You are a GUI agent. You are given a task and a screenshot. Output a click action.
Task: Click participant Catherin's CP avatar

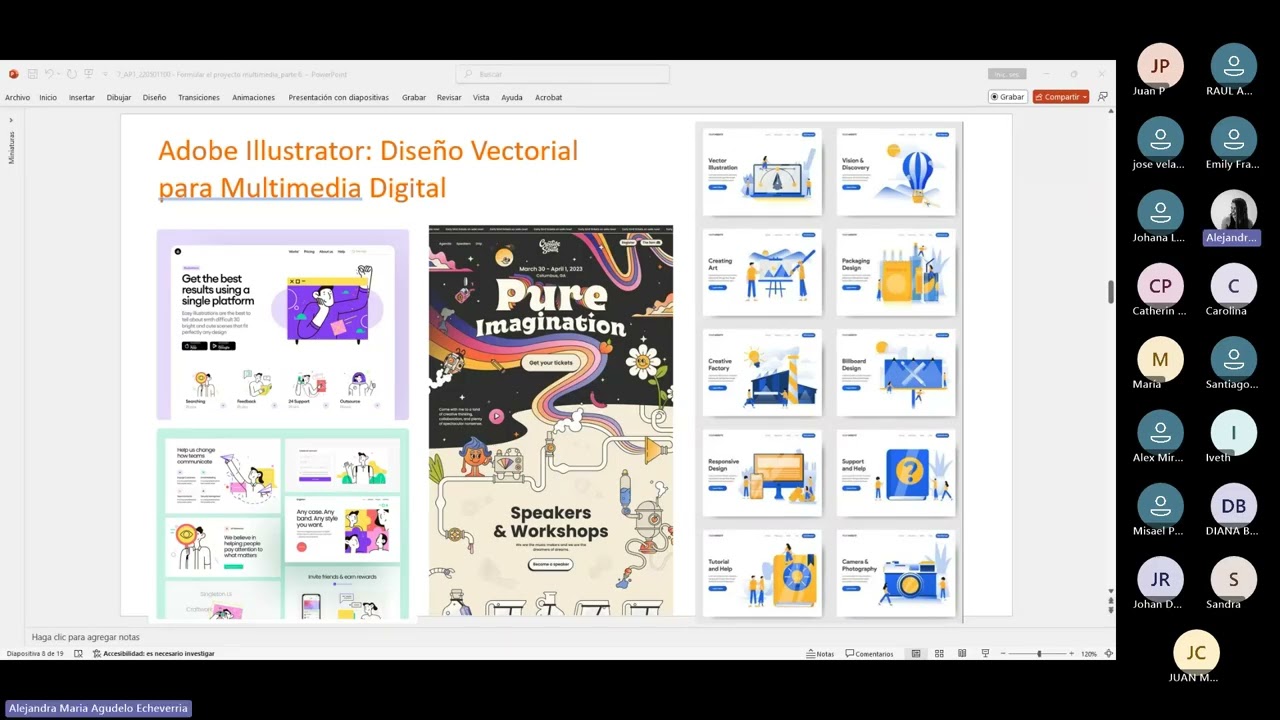[x=1160, y=286]
